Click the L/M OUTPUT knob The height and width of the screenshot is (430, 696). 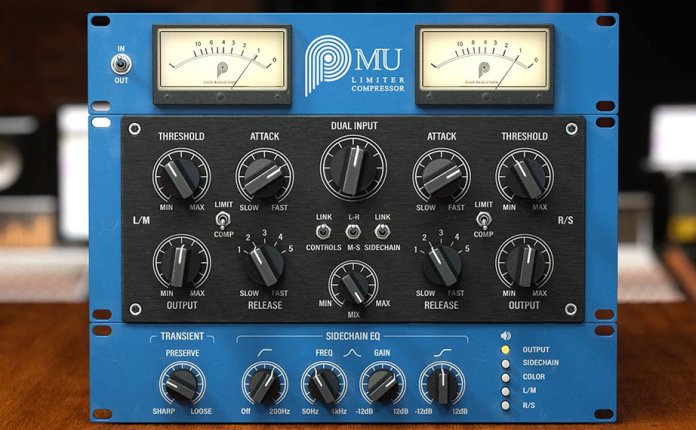pos(182,262)
